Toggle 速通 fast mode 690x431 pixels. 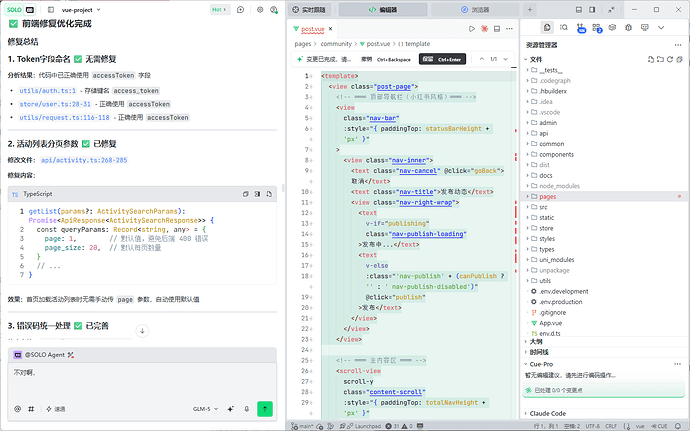click(x=56, y=409)
